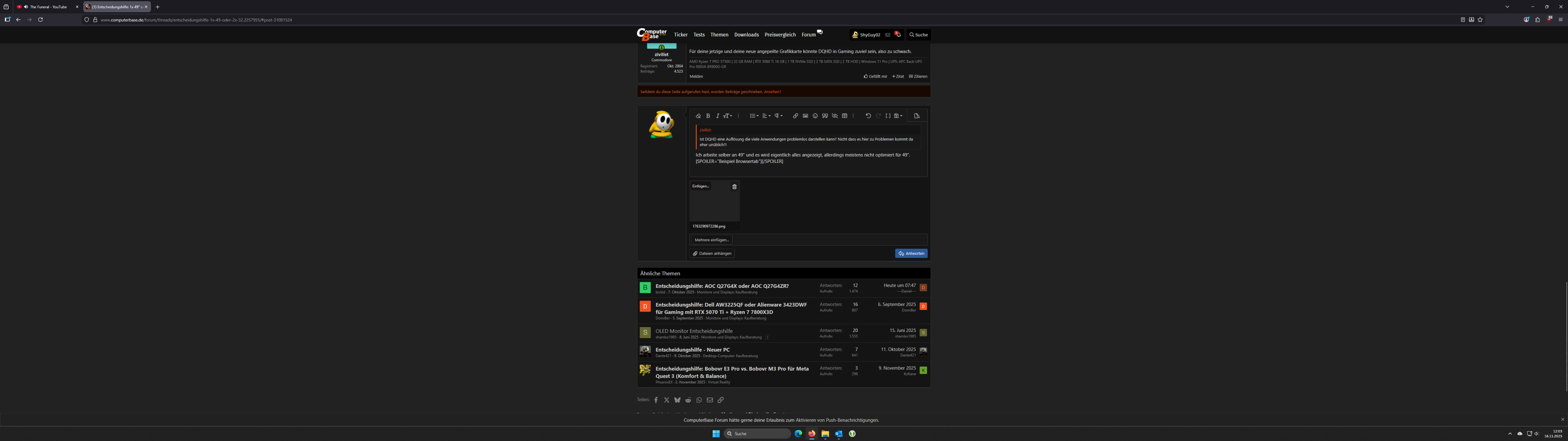Toggle BB code mode brackets icon
Screen dimensions: 1568x441
click(888, 116)
